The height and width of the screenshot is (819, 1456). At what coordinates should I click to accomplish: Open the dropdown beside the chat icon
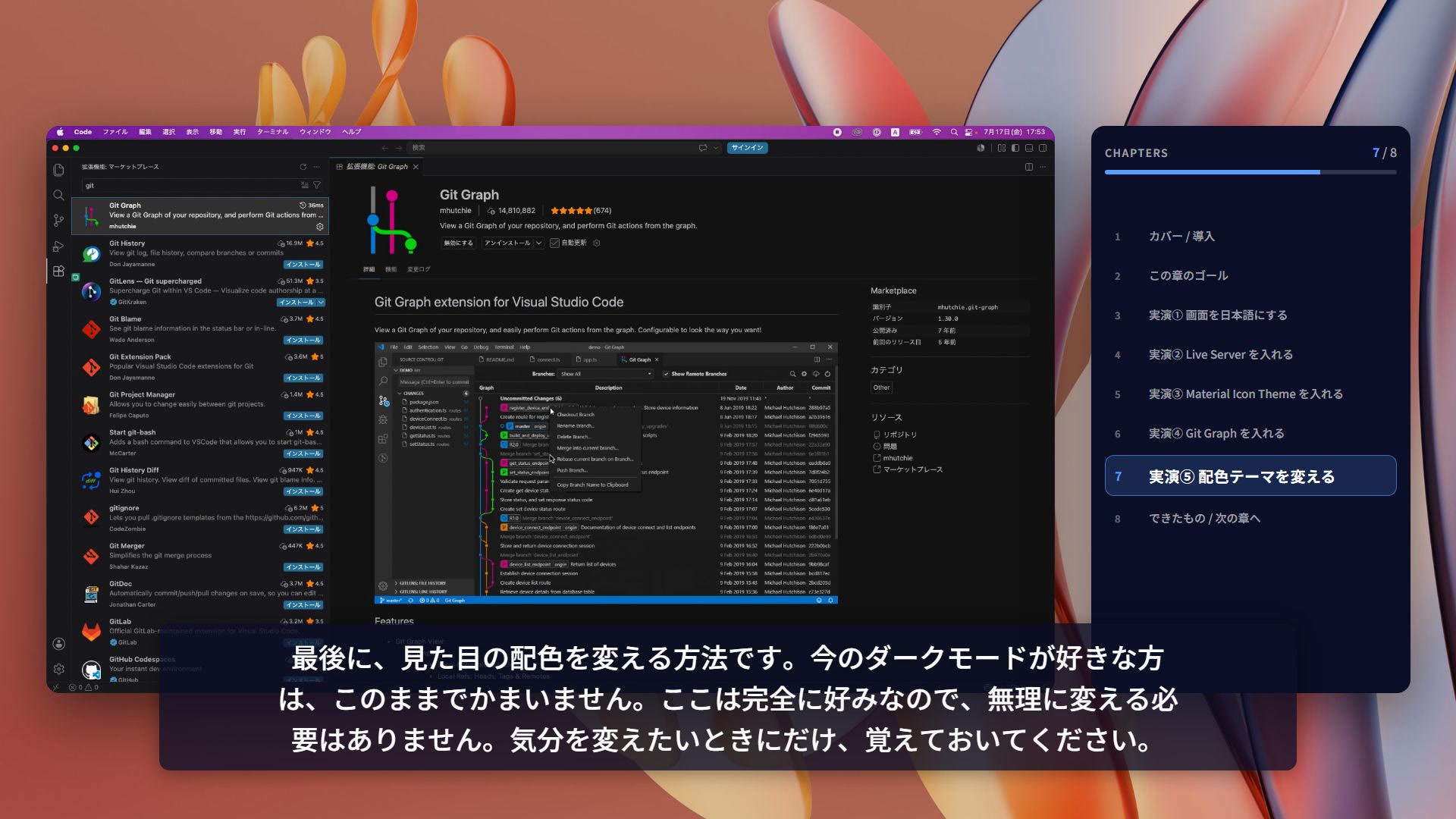[x=716, y=148]
